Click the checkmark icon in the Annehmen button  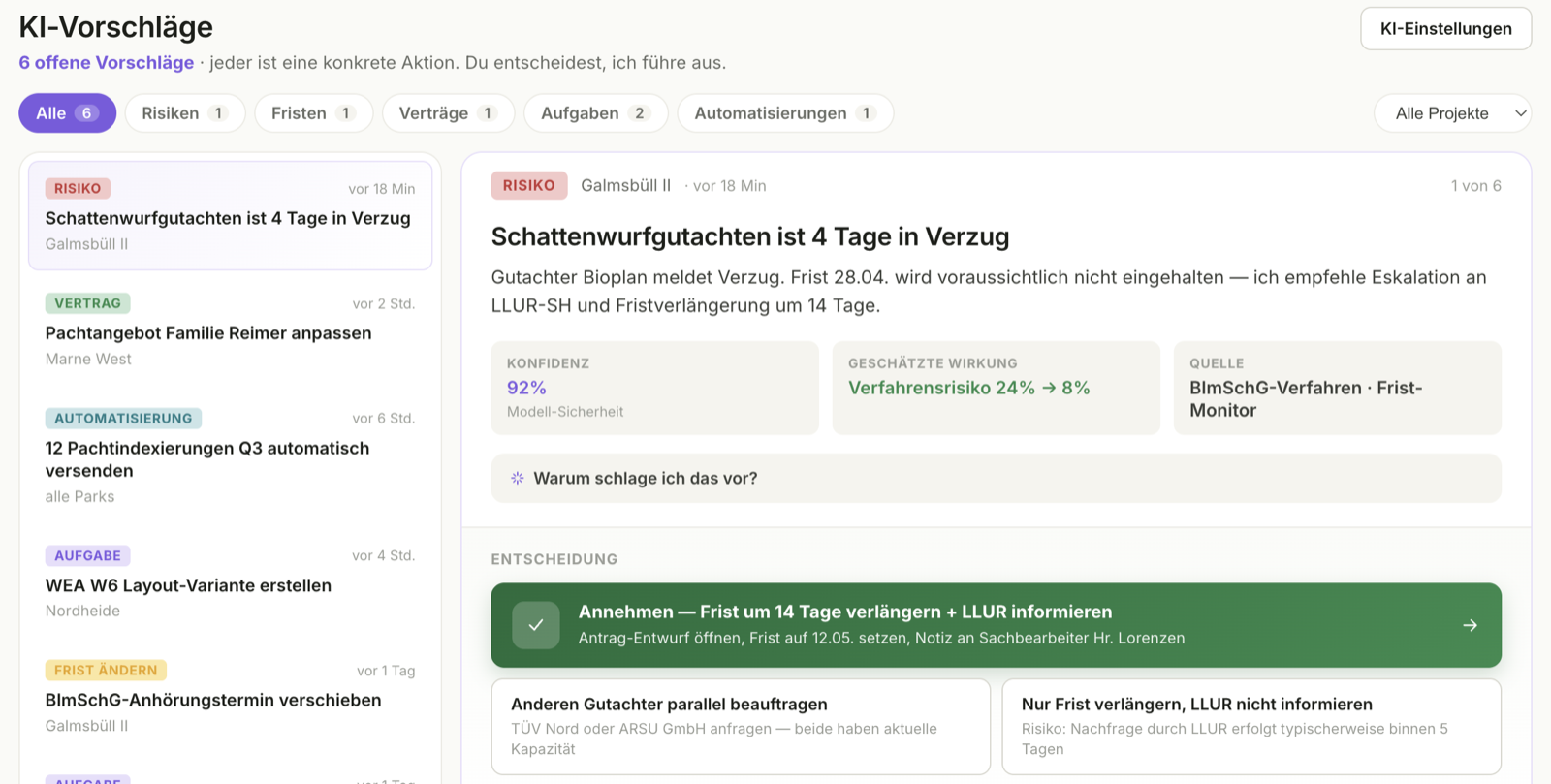tap(536, 625)
